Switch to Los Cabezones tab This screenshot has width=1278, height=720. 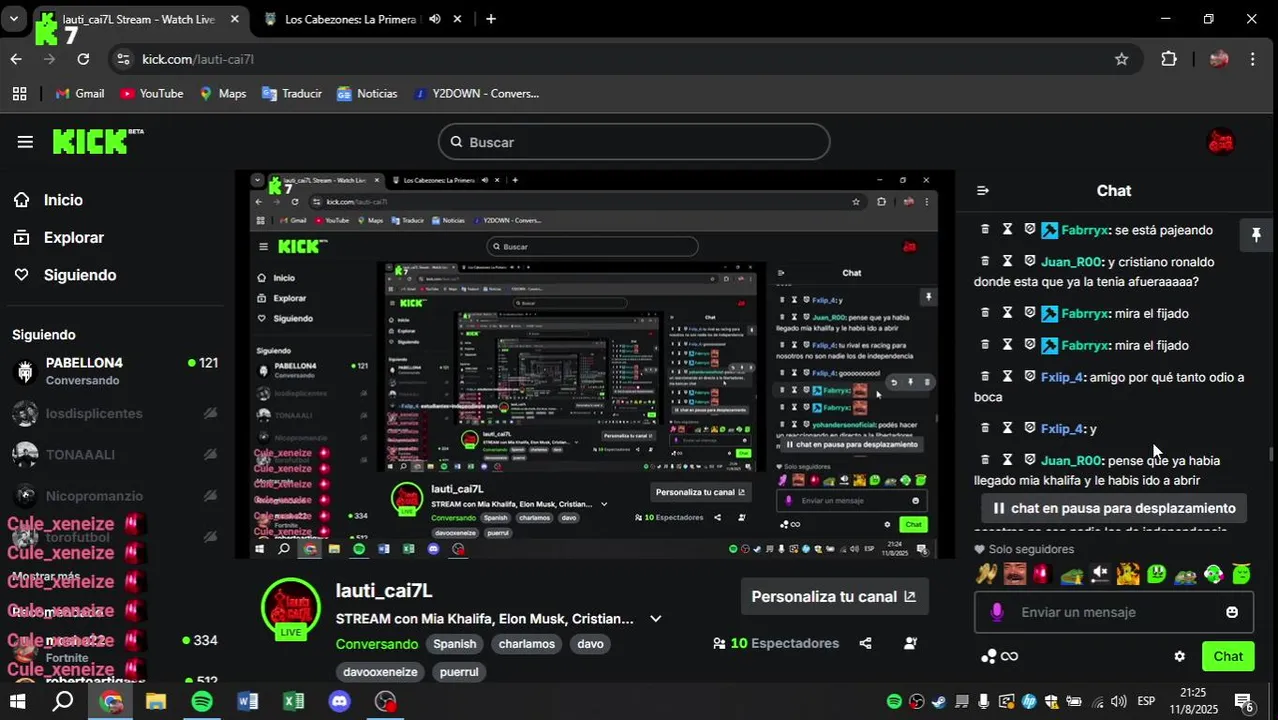click(350, 19)
